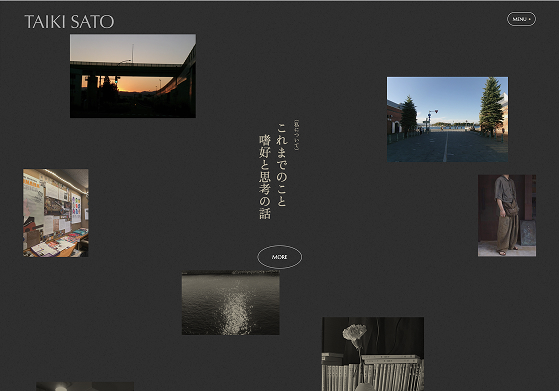Click the vertical heading これまでのこと

[282, 165]
